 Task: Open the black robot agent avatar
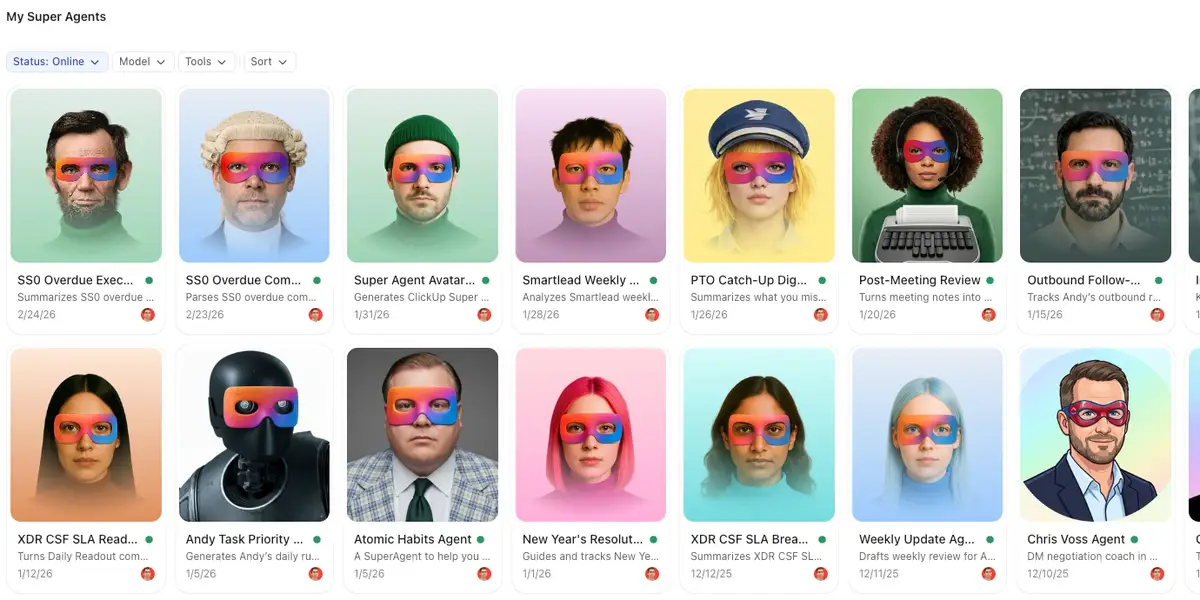tap(254, 435)
